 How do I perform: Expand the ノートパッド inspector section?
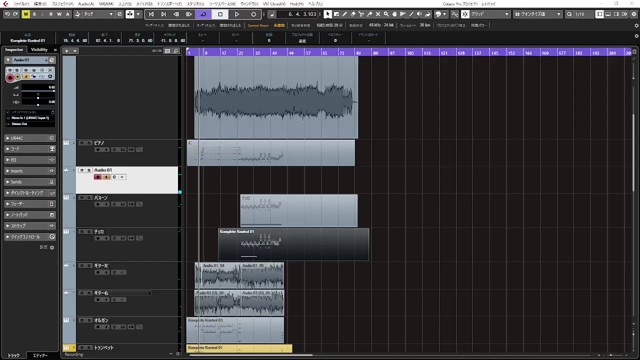click(29, 215)
